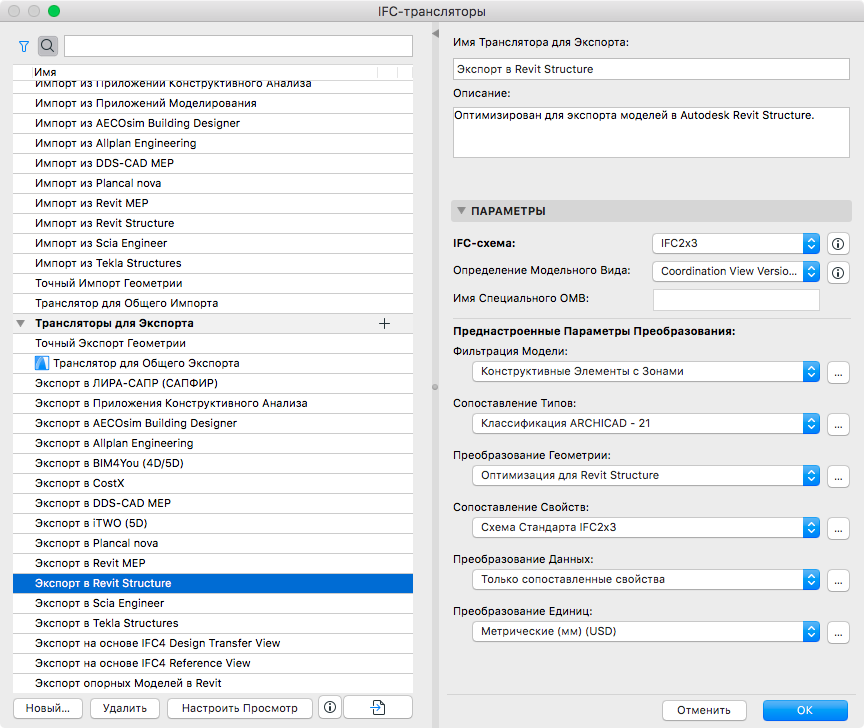Add new export translator with plus icon
864x728 pixels.
click(x=385, y=323)
